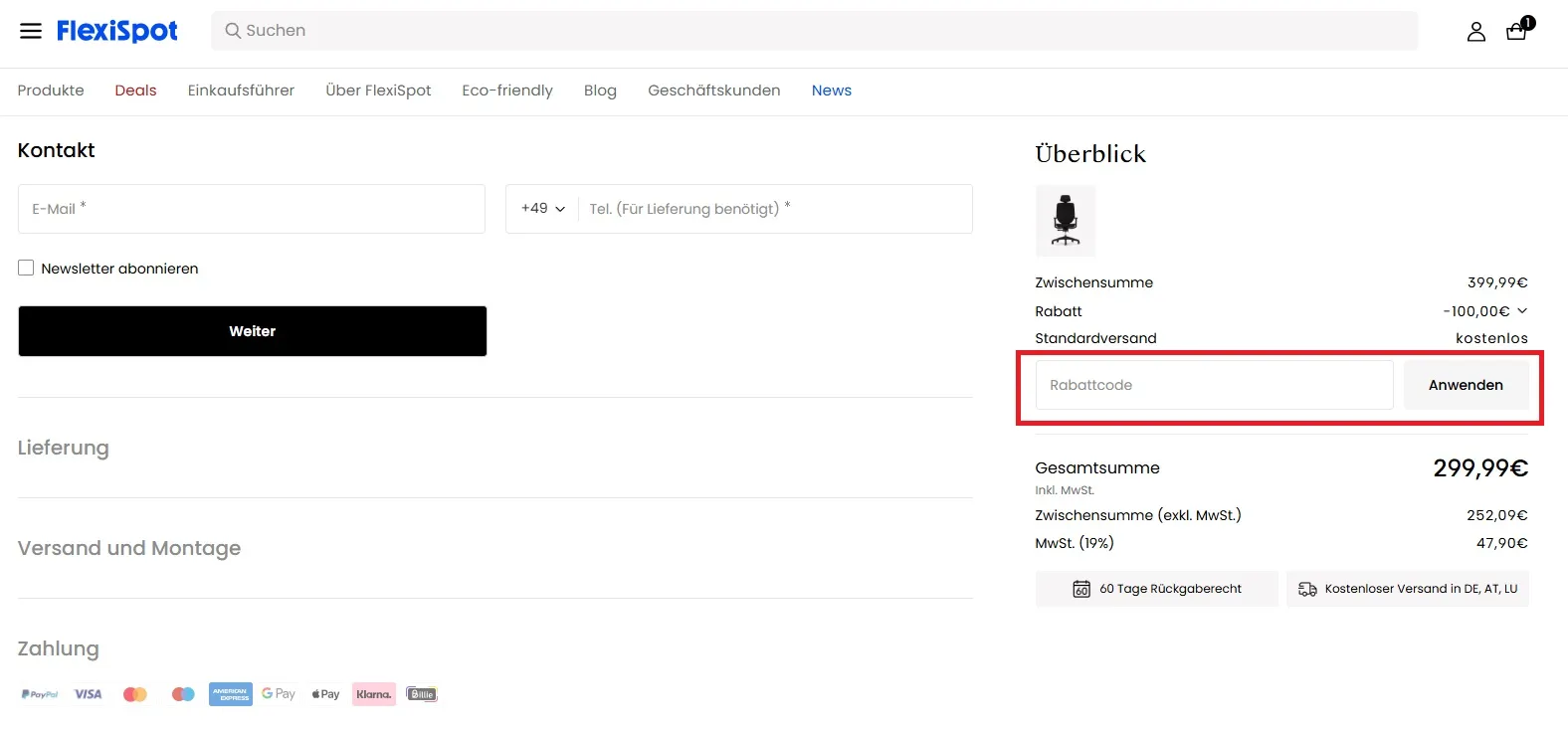Open the +49 country code dropdown
This screenshot has height=734, width=1568.
(x=543, y=209)
